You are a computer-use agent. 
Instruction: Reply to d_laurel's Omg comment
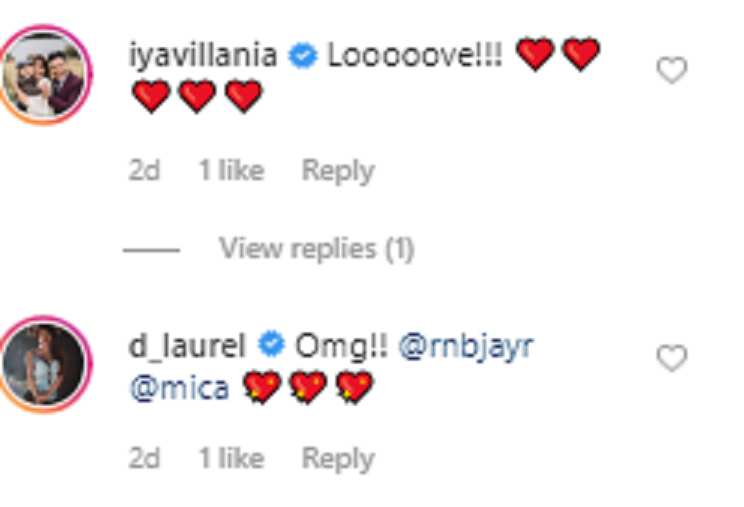[x=338, y=460]
